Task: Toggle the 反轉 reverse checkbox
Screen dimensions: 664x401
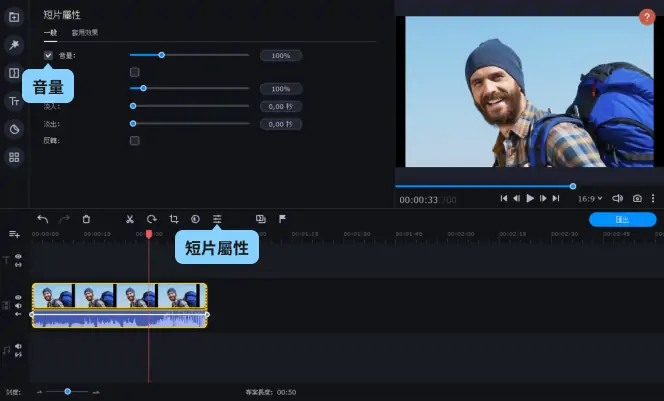Action: pos(135,141)
